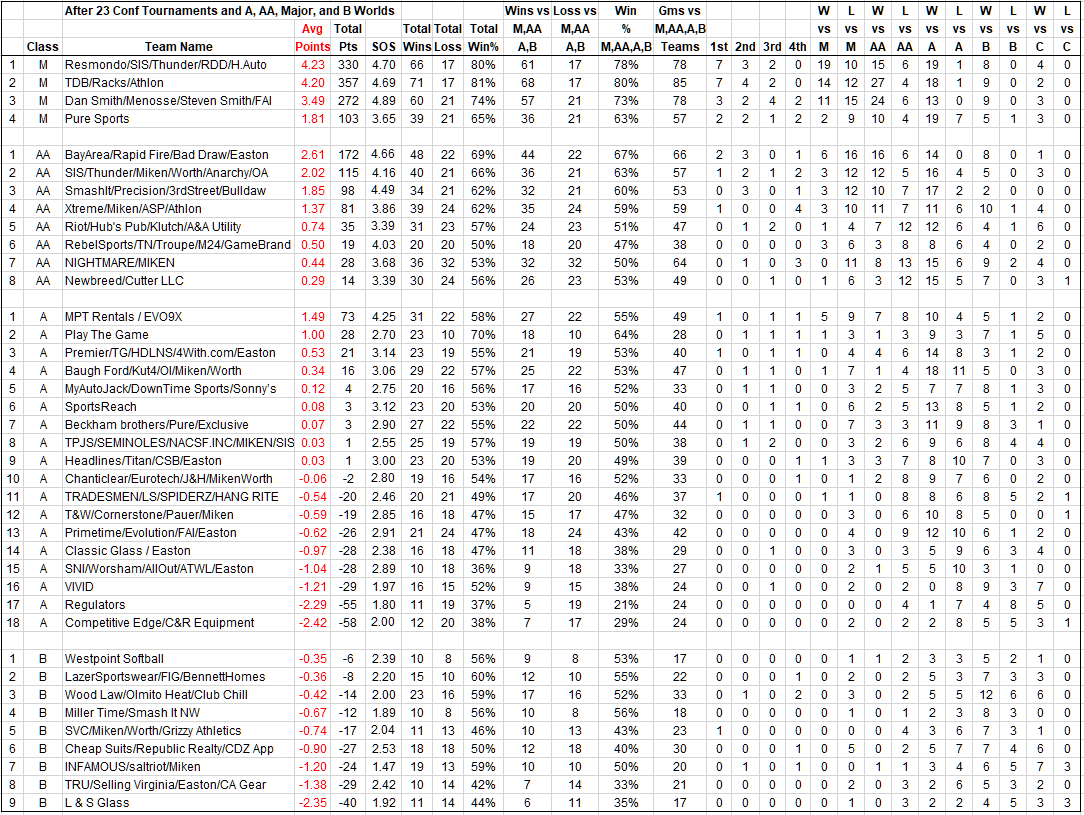The image size is (1084, 815).
Task: Select the '4.89' SOS value
Action: [x=384, y=101]
